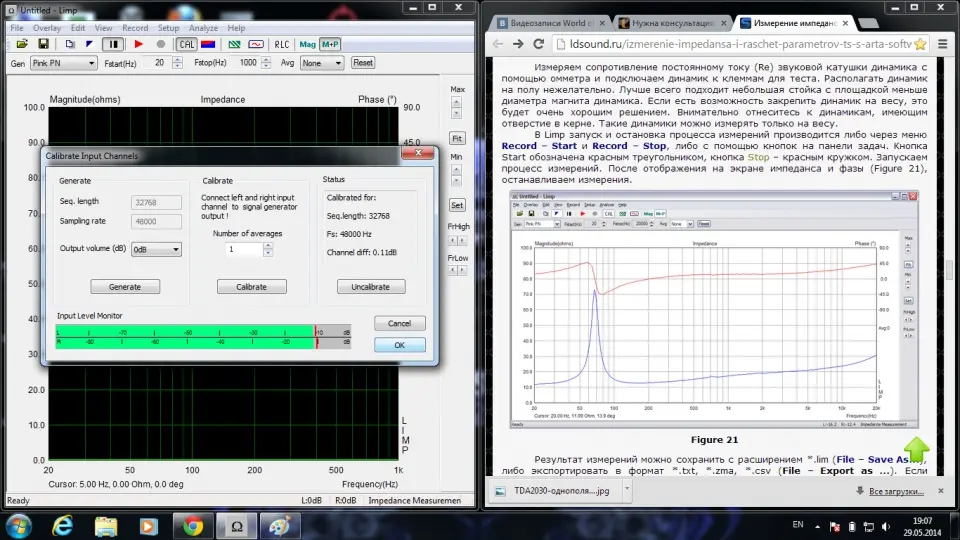Open the Output volume 0dB dropdown
The height and width of the screenshot is (540, 960).
coord(156,249)
